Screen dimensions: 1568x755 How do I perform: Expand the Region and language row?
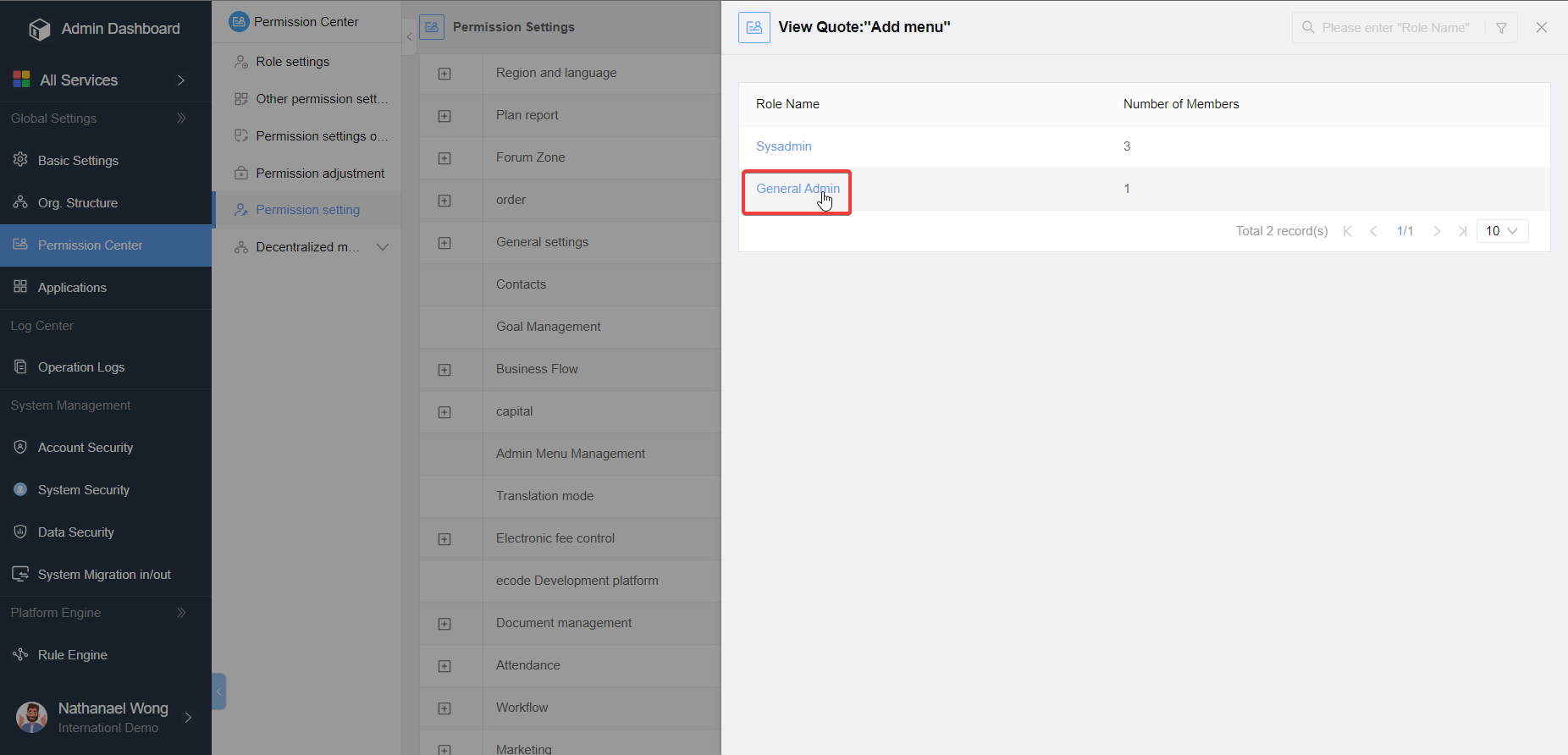pyautogui.click(x=444, y=74)
